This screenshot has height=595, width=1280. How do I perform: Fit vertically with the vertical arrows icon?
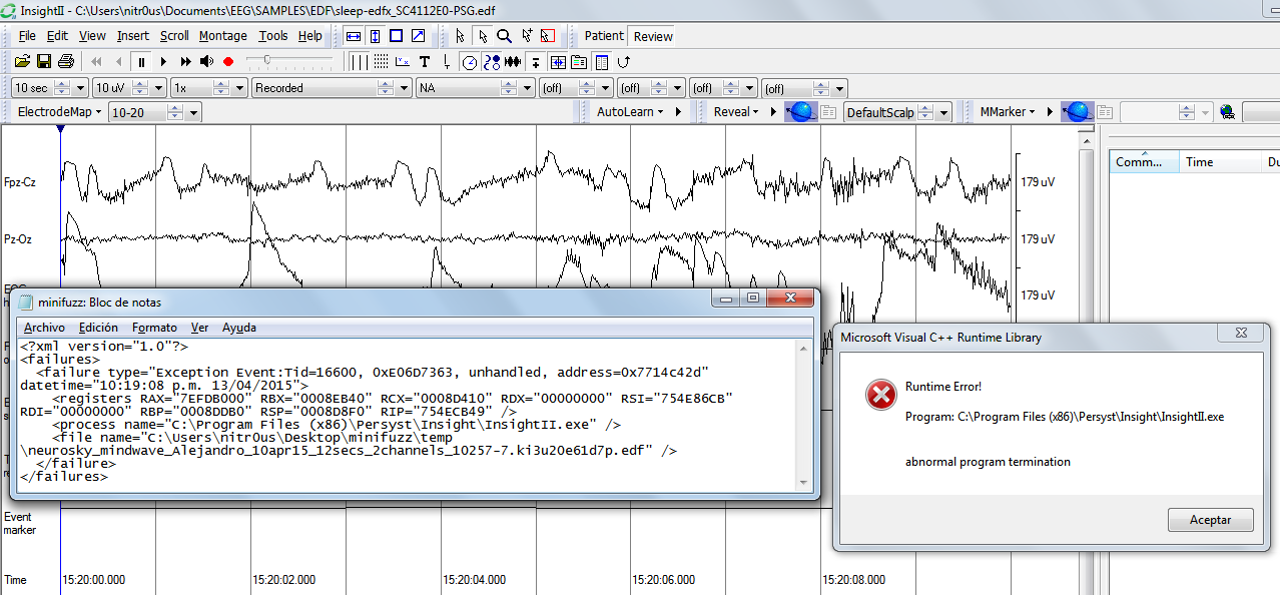pos(375,36)
